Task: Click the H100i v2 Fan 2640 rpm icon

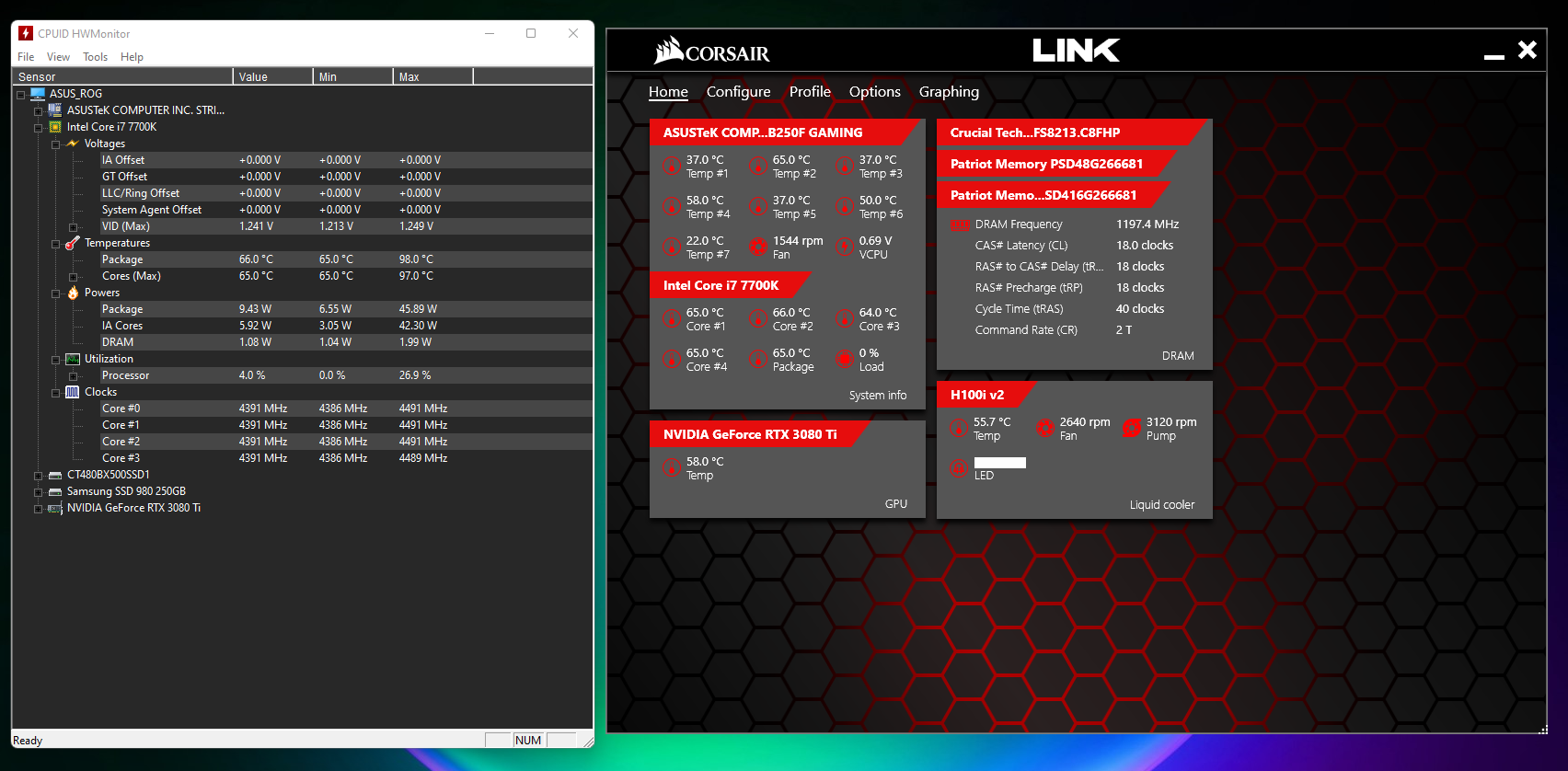Action: coord(1044,429)
